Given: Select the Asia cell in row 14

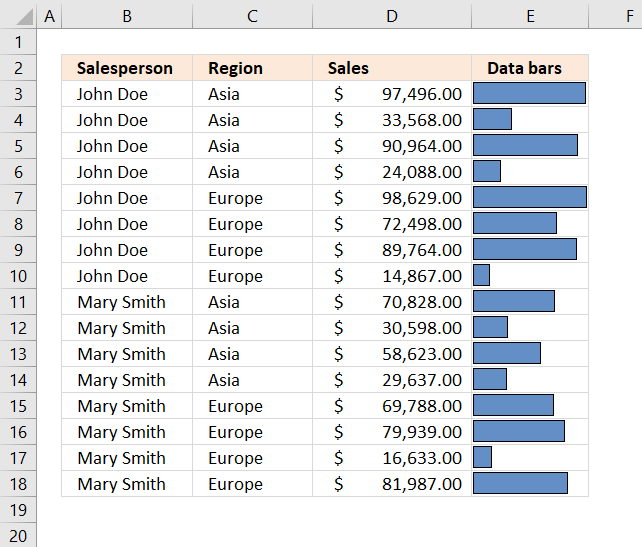Looking at the screenshot, I should [x=252, y=380].
